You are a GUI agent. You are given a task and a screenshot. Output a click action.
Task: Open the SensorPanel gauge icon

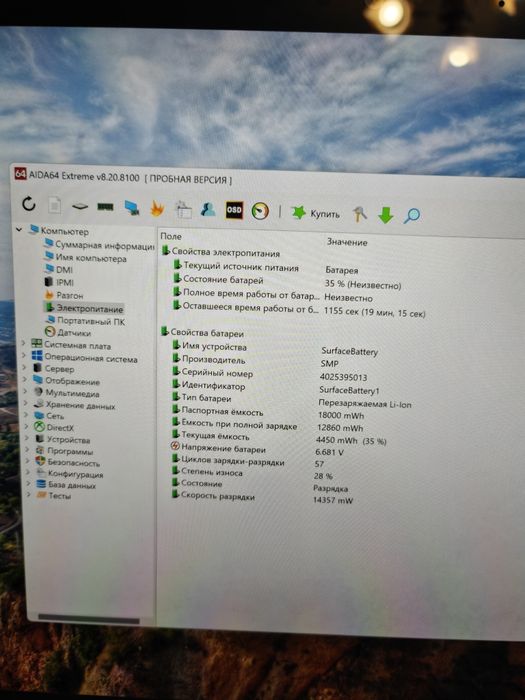point(260,211)
